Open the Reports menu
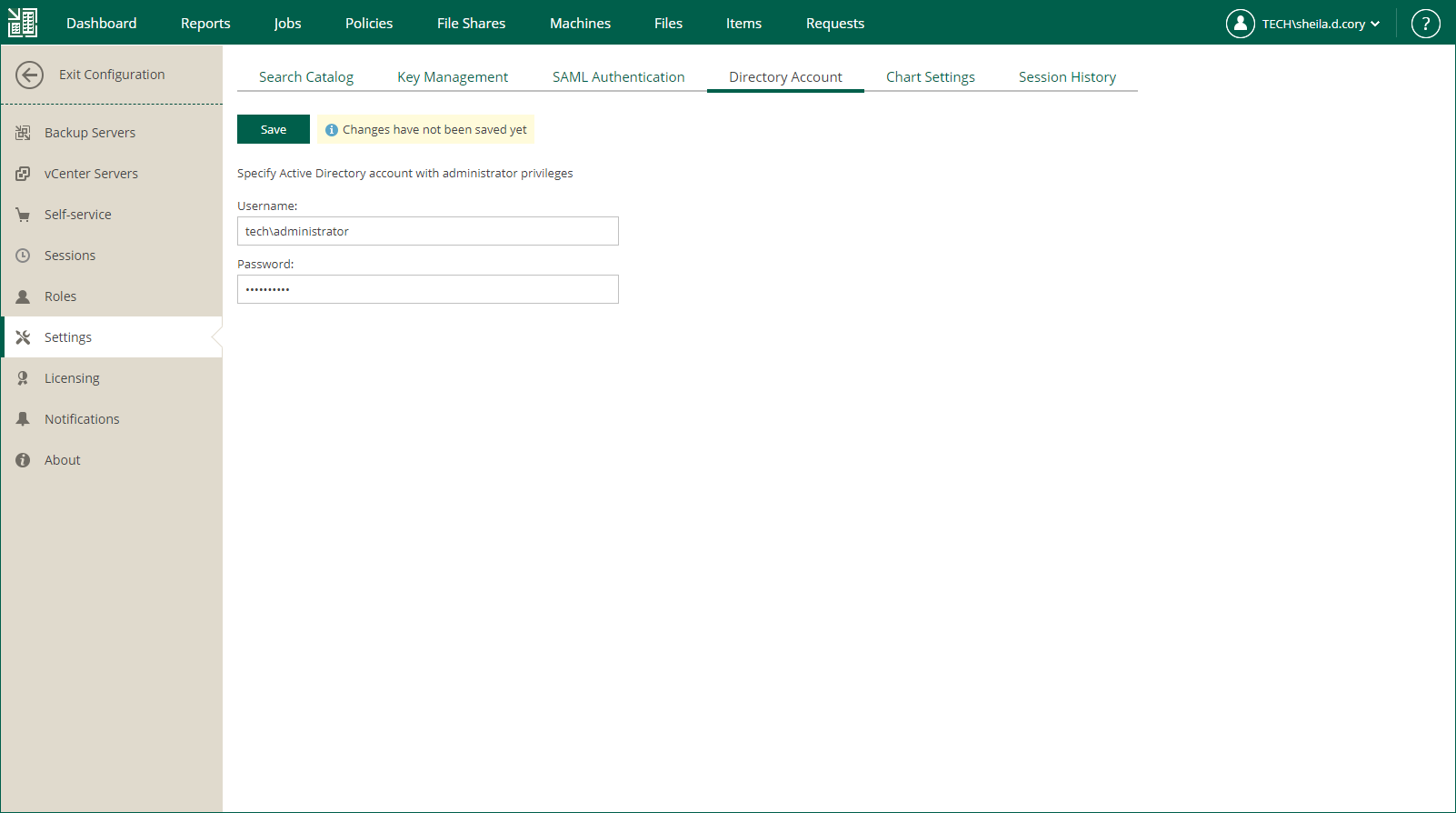Viewport: 1456px width, 813px height. (x=205, y=24)
